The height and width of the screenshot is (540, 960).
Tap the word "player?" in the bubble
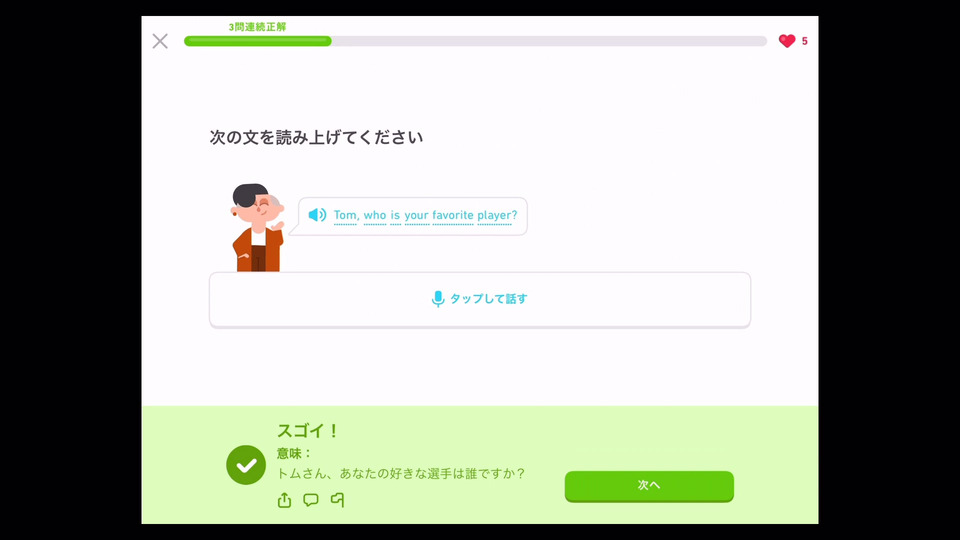pos(497,216)
